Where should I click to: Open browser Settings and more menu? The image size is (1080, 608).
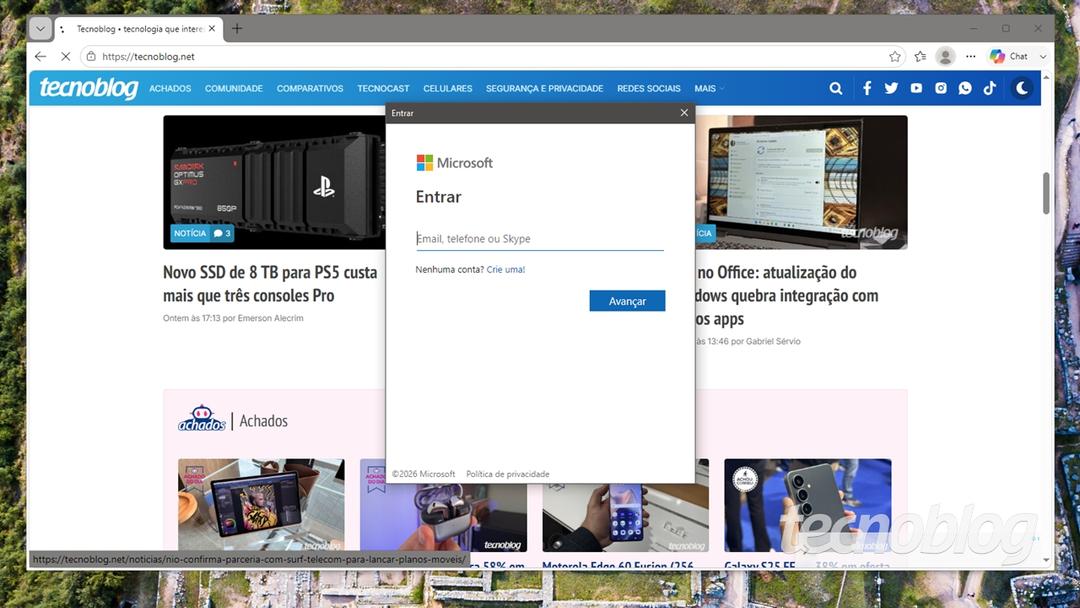pyautogui.click(x=970, y=56)
